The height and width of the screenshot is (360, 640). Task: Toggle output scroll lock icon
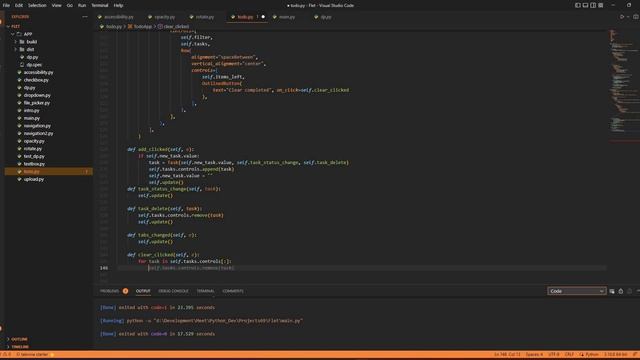[x=621, y=291]
